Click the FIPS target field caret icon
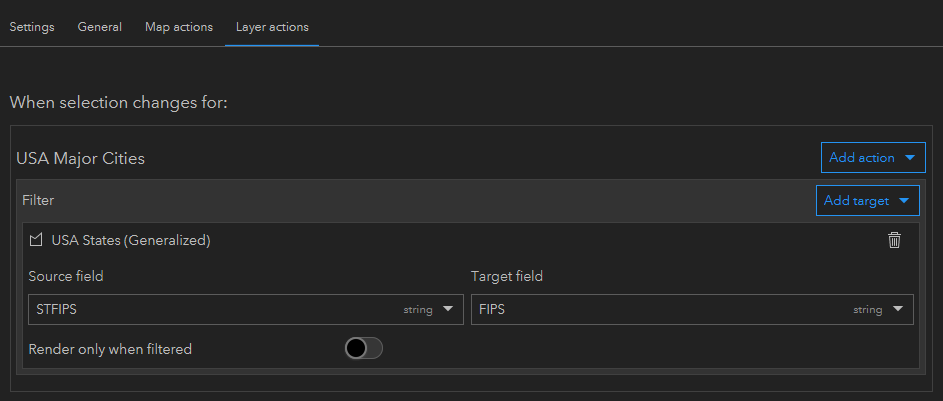Screen dimensions: 943x401 (x=897, y=310)
